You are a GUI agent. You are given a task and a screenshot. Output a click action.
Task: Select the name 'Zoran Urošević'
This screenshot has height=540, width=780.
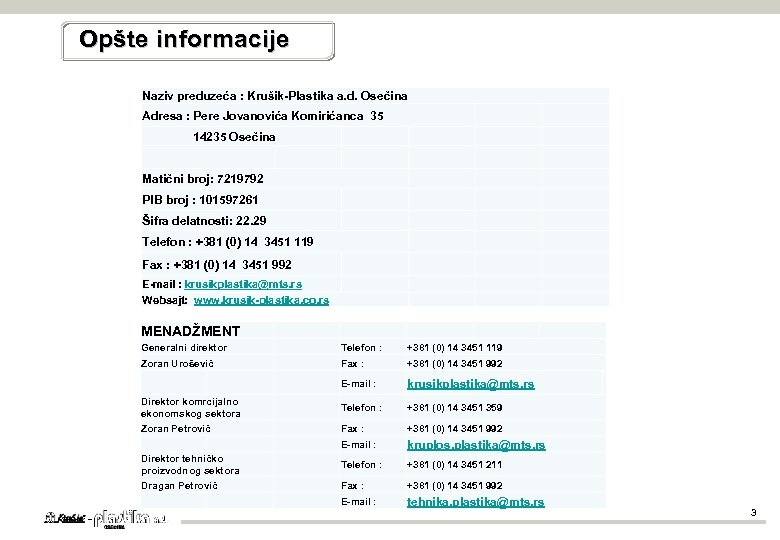click(177, 363)
